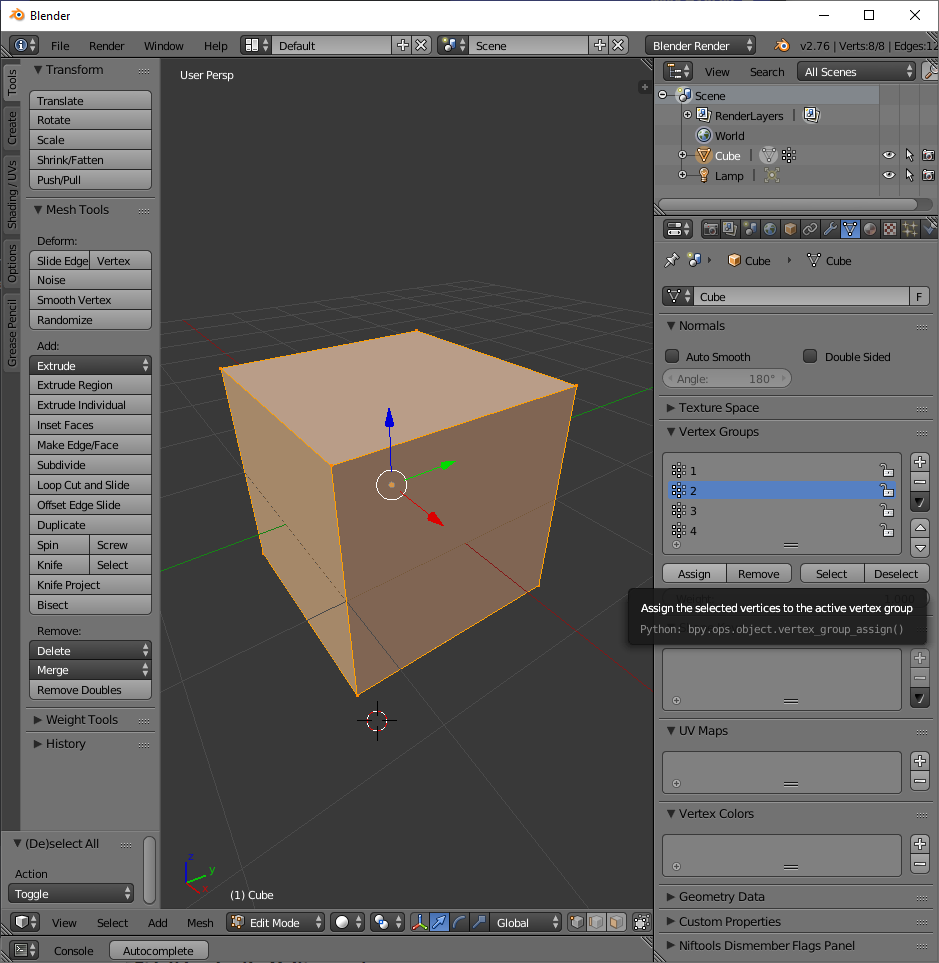Open the File menu
This screenshot has height=963, width=939.
coord(60,45)
